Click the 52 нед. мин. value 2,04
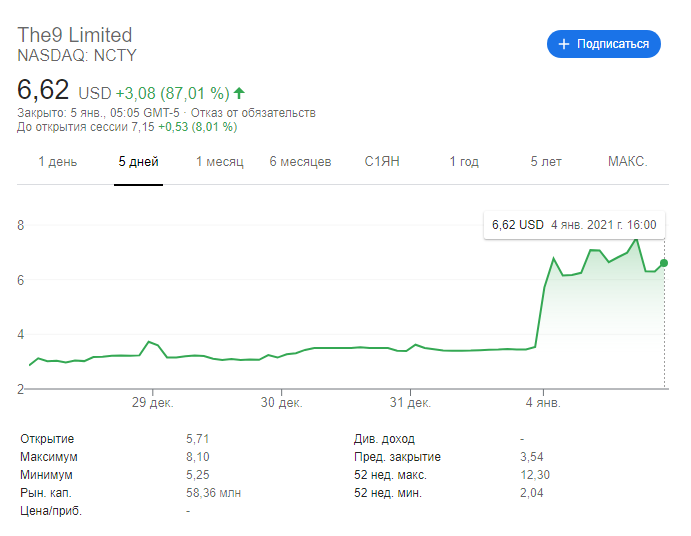The image size is (691, 536). pyautogui.click(x=531, y=493)
